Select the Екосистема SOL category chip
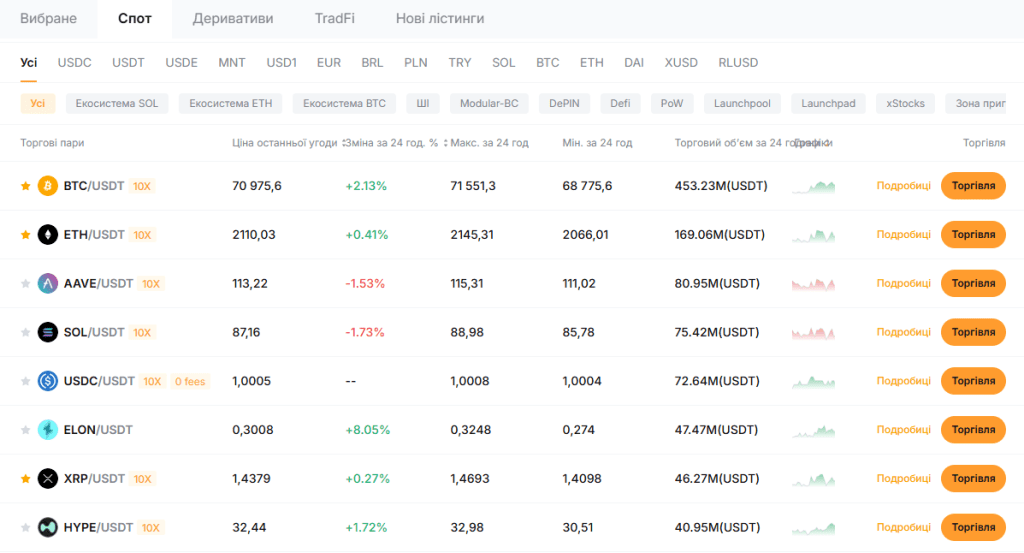The width and height of the screenshot is (1024, 553). pyautogui.click(x=117, y=103)
